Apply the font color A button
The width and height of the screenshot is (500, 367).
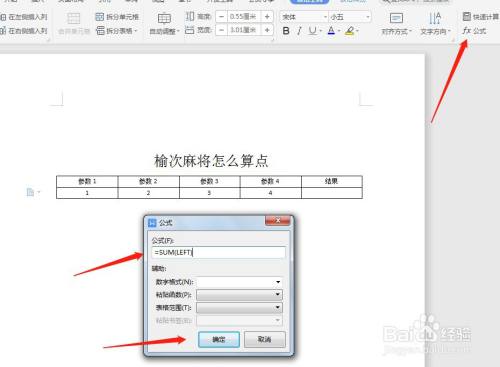(331, 31)
